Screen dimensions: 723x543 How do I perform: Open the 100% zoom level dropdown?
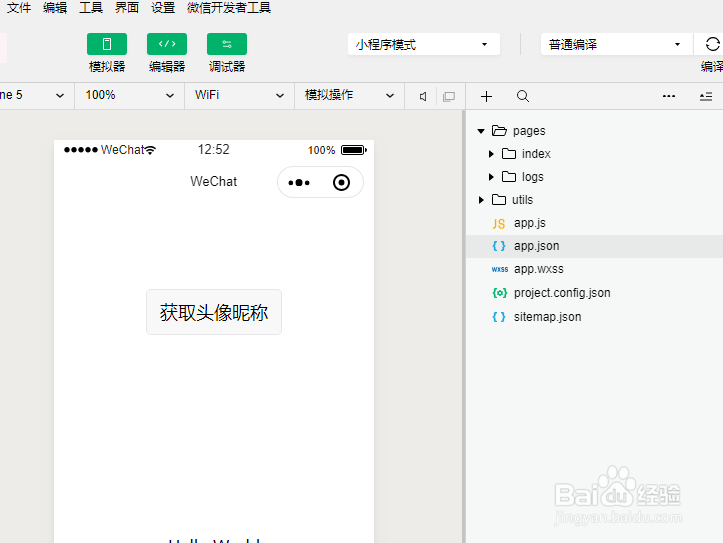pos(130,95)
